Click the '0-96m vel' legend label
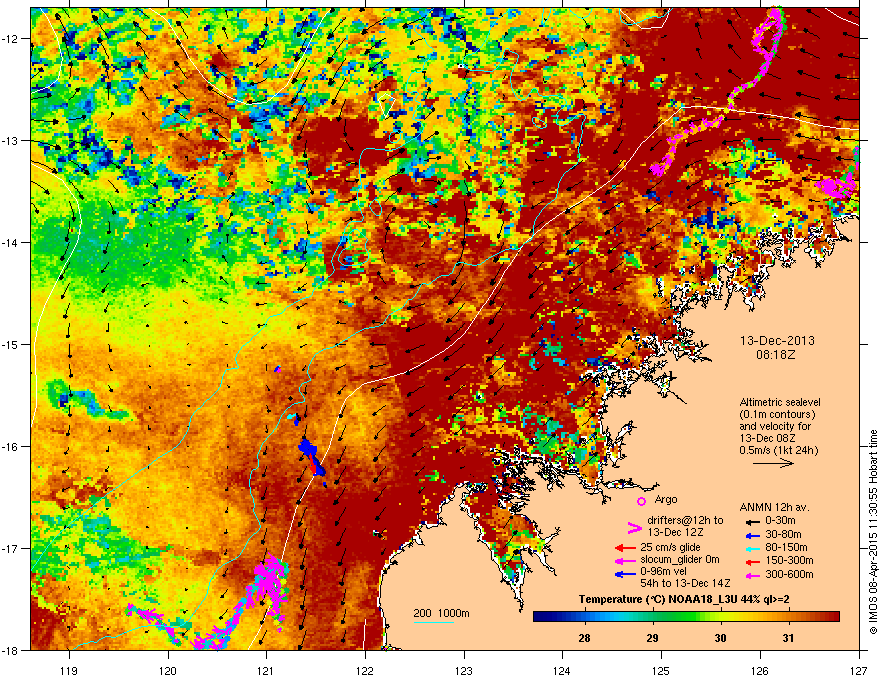This screenshot has height=680, width=880. point(663,572)
